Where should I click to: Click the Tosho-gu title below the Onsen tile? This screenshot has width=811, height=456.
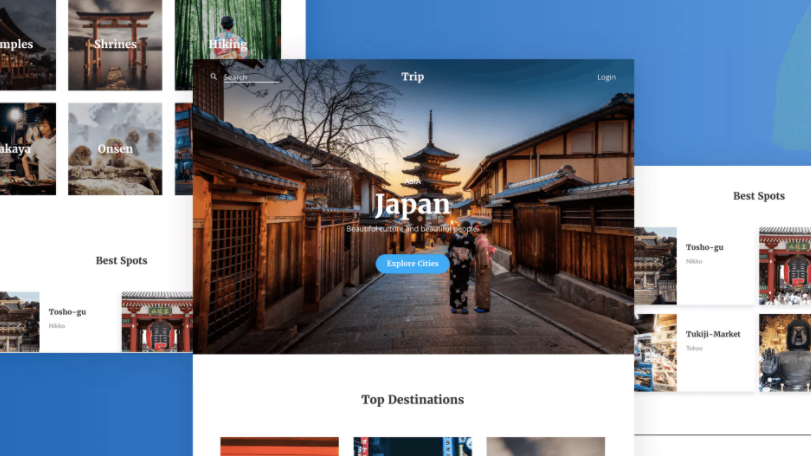tap(67, 312)
